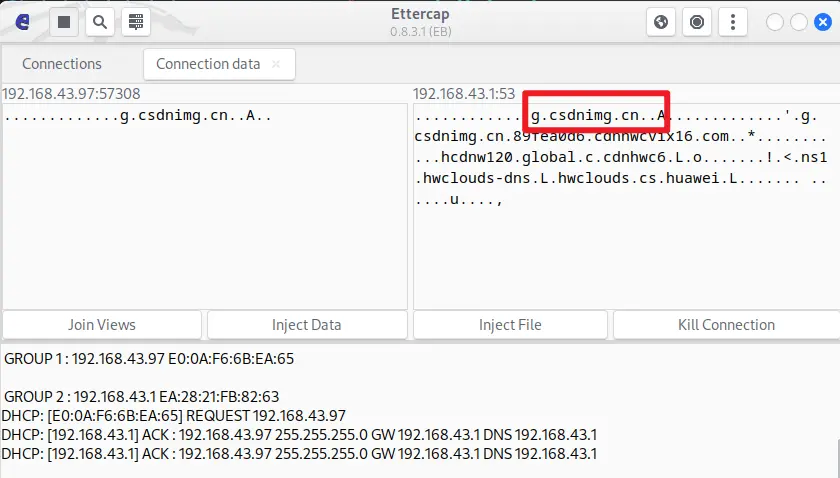Close the Connection data tab

tap(277, 64)
